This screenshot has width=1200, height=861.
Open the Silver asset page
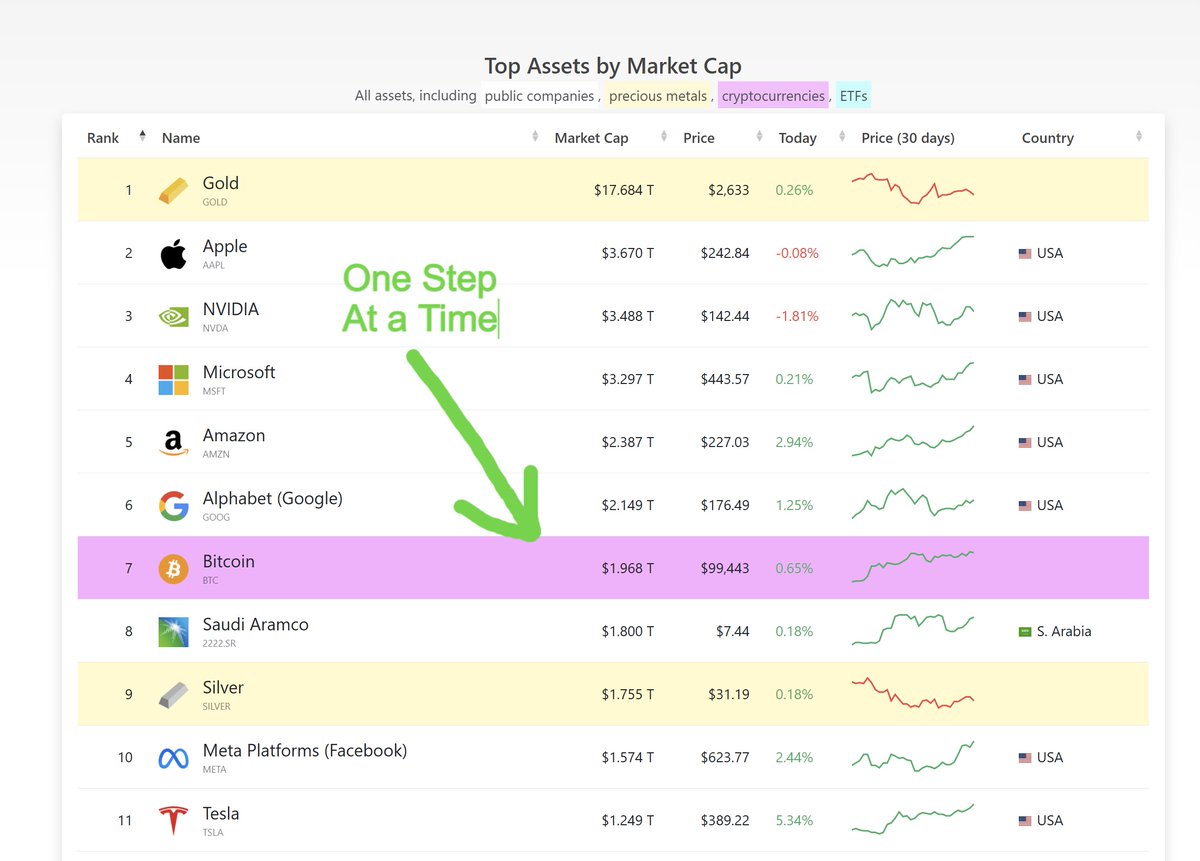pyautogui.click(x=223, y=687)
